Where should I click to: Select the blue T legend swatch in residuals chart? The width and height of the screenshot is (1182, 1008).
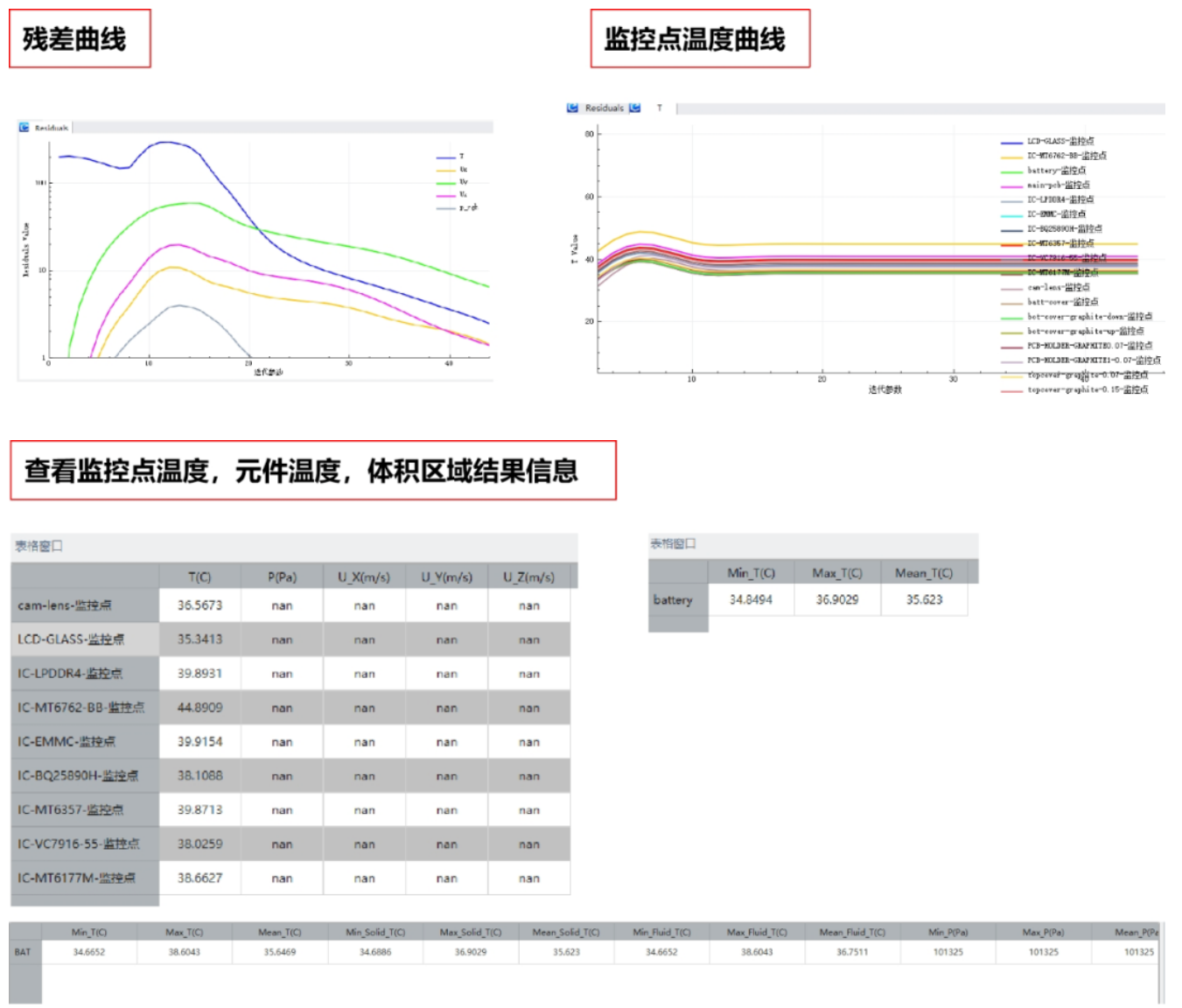pos(446,157)
